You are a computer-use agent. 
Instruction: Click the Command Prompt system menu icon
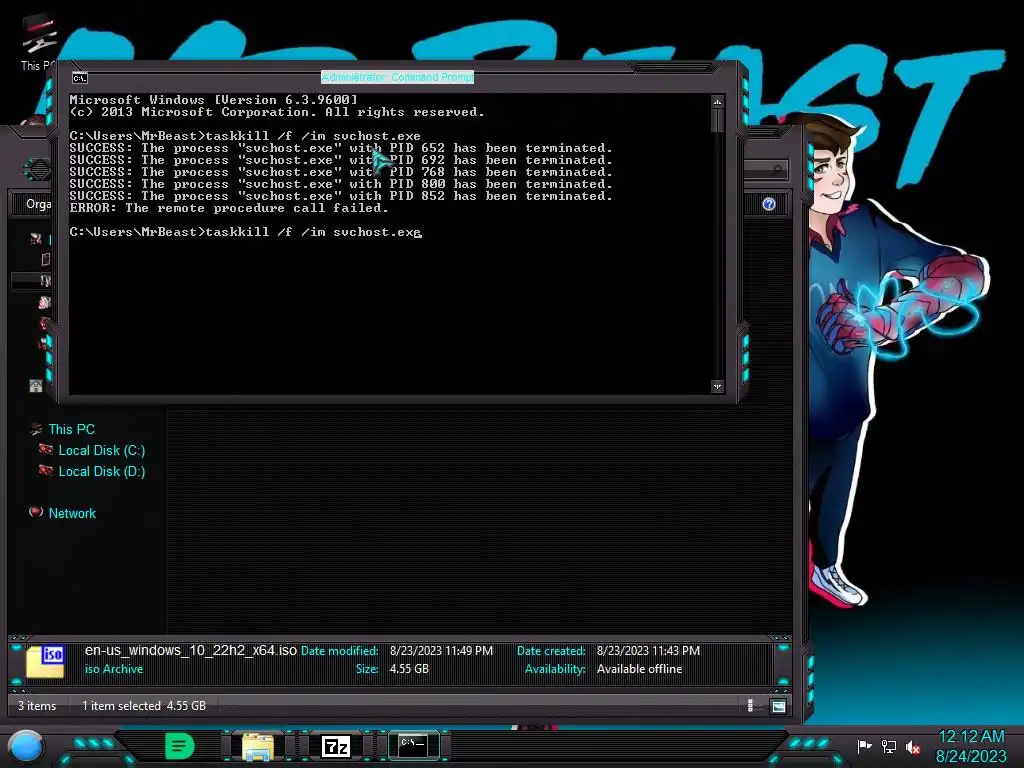tap(80, 78)
